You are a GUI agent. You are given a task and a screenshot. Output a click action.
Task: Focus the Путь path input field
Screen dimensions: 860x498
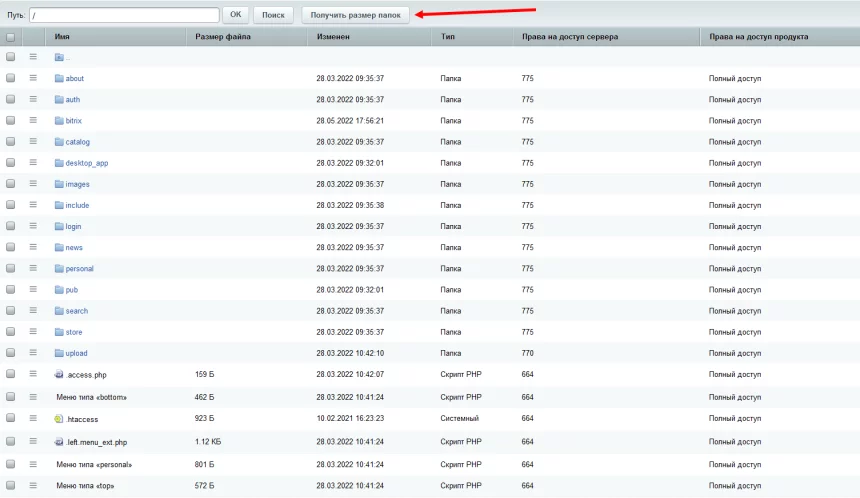click(124, 15)
